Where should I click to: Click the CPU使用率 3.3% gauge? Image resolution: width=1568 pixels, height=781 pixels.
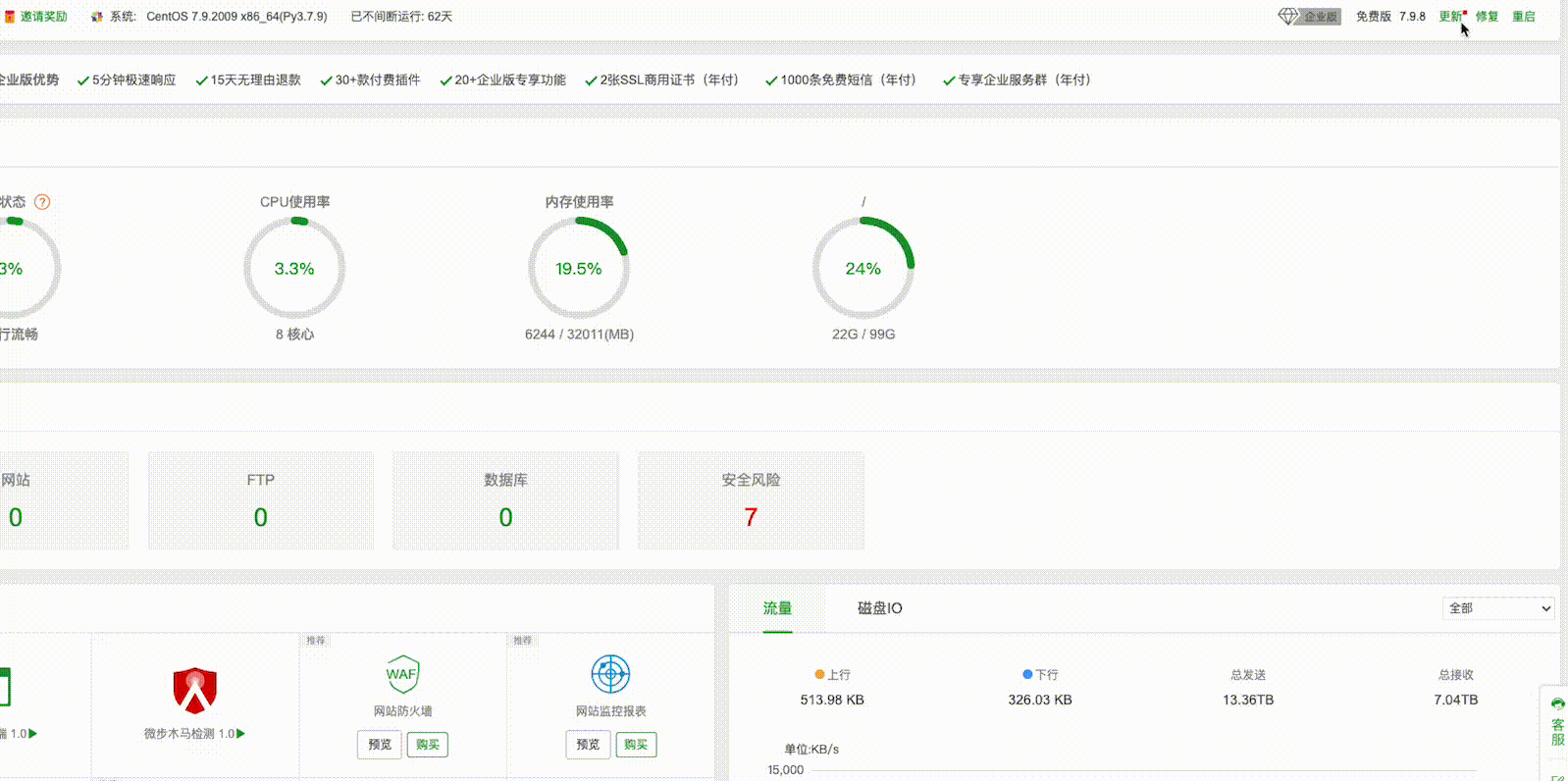[294, 268]
